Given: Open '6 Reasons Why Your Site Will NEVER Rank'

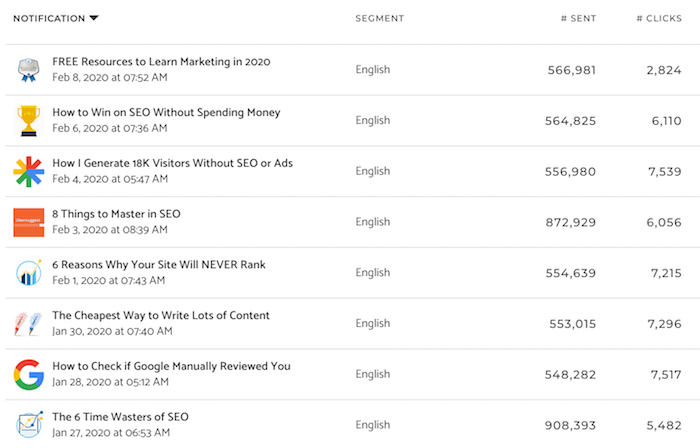Looking at the screenshot, I should click(x=159, y=265).
